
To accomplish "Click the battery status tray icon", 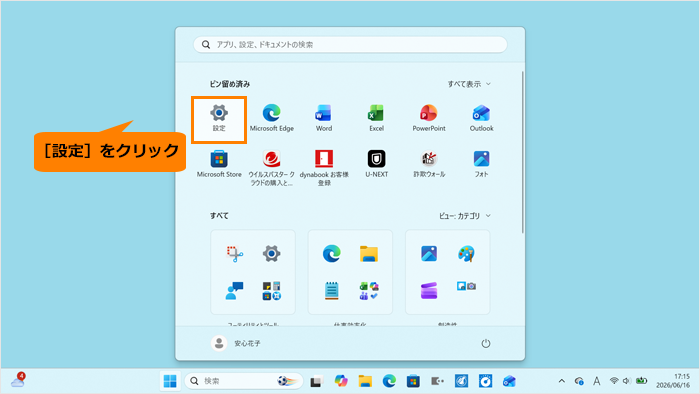I will (642, 381).
